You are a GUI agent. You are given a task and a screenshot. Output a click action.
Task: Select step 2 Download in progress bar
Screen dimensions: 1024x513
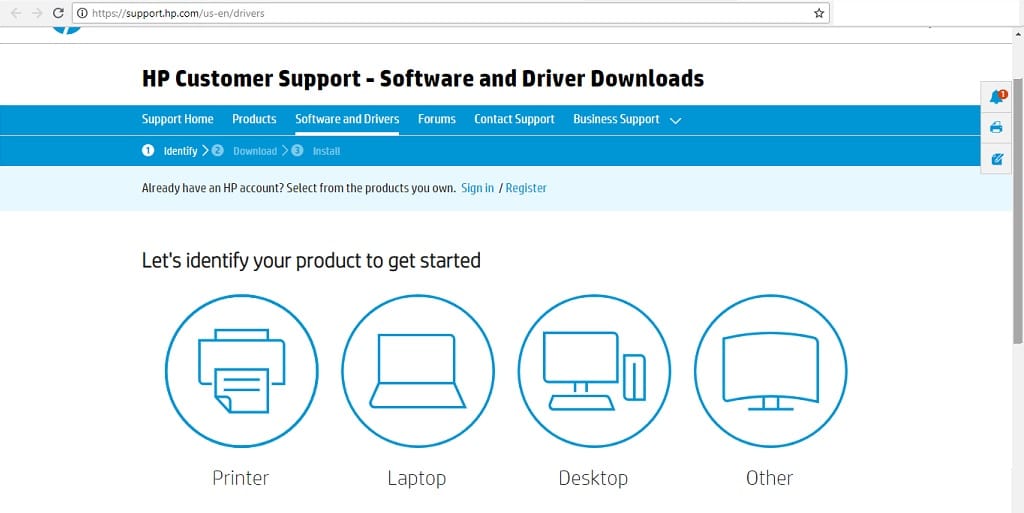(x=245, y=151)
